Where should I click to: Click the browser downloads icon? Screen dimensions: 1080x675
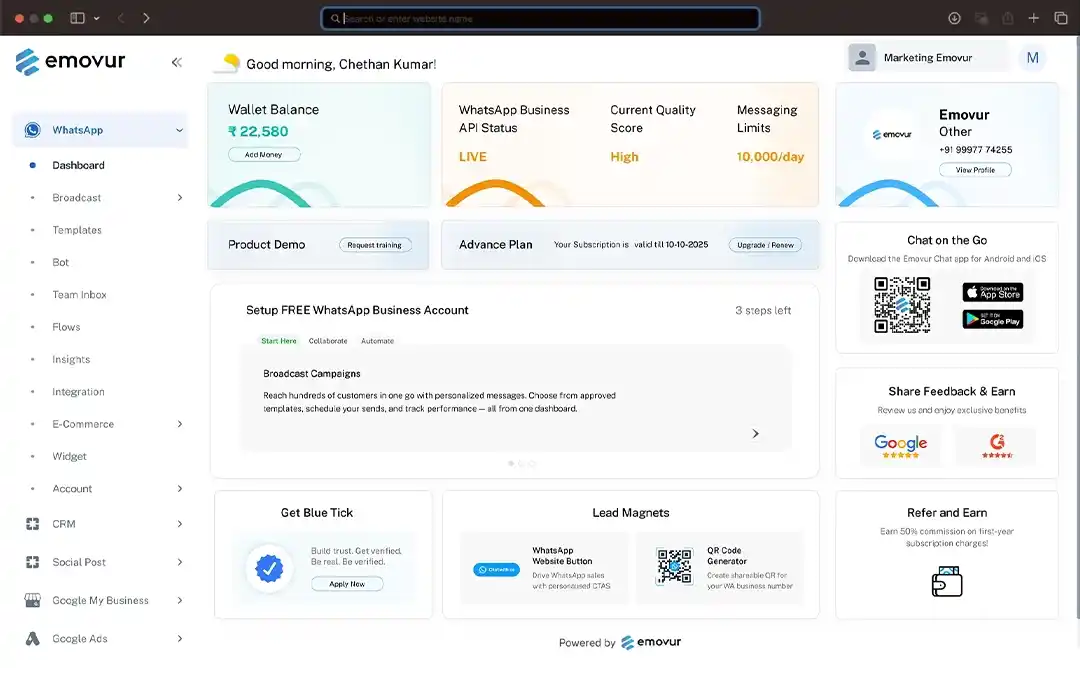point(954,18)
